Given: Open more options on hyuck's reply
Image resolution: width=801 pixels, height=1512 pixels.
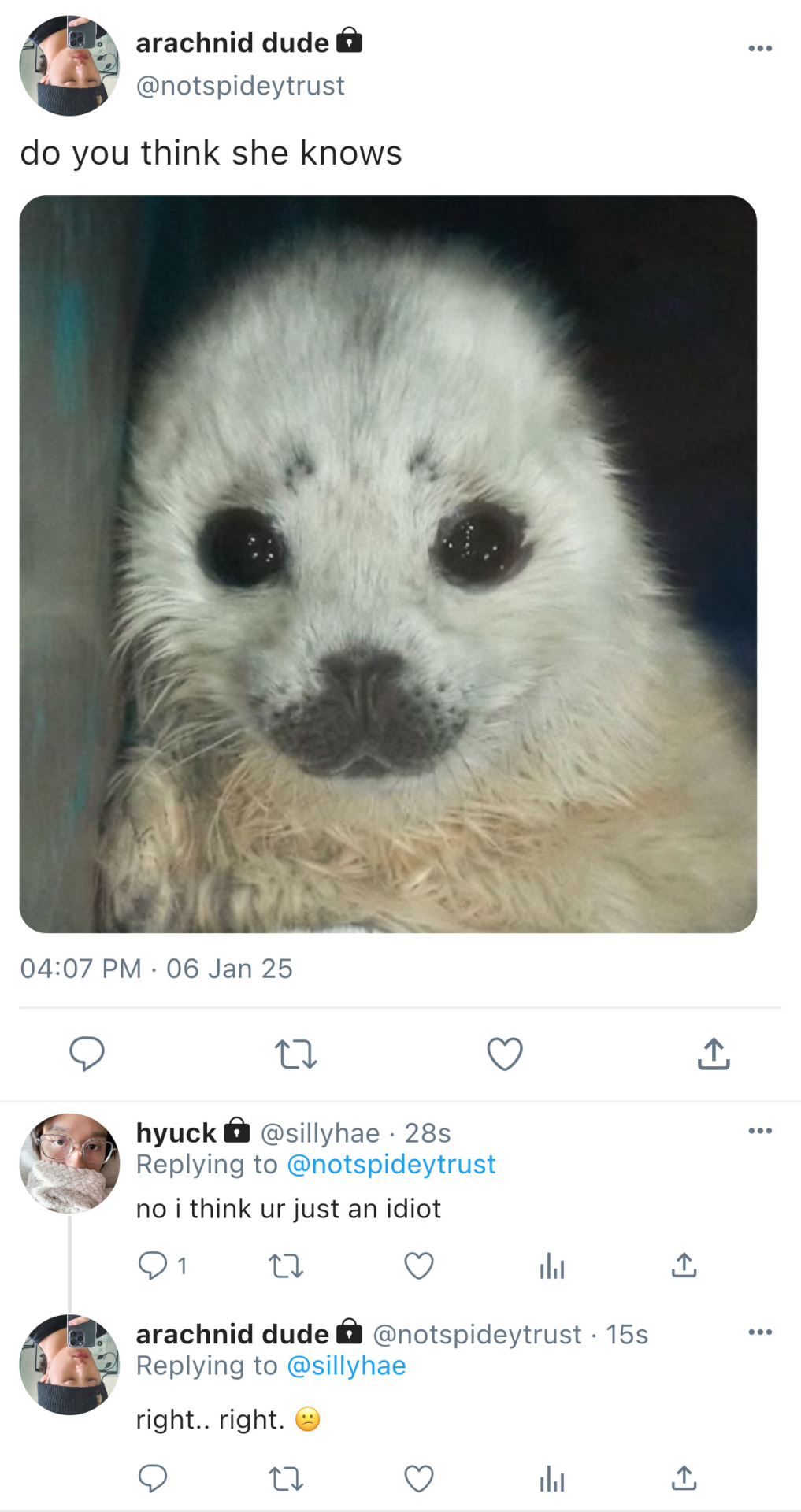Looking at the screenshot, I should pos(760,1131).
